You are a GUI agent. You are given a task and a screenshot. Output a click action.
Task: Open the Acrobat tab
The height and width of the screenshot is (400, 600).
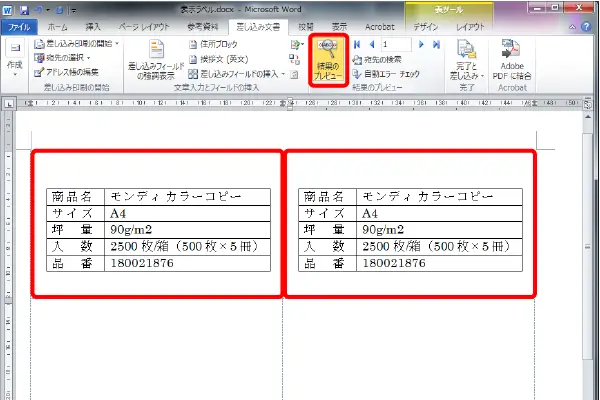(x=380, y=27)
